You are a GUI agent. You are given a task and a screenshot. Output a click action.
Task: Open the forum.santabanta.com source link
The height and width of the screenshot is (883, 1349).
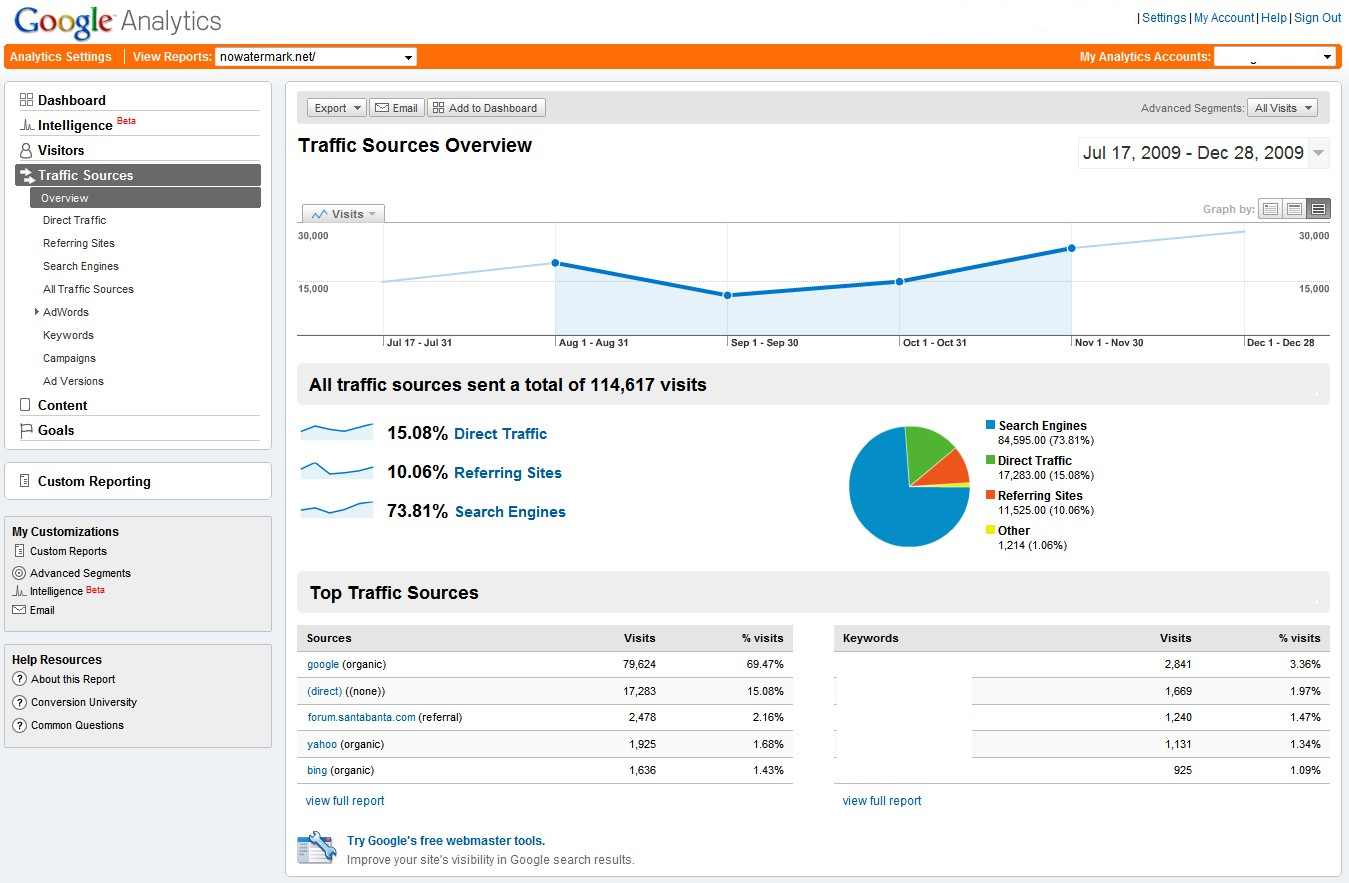pyautogui.click(x=361, y=717)
